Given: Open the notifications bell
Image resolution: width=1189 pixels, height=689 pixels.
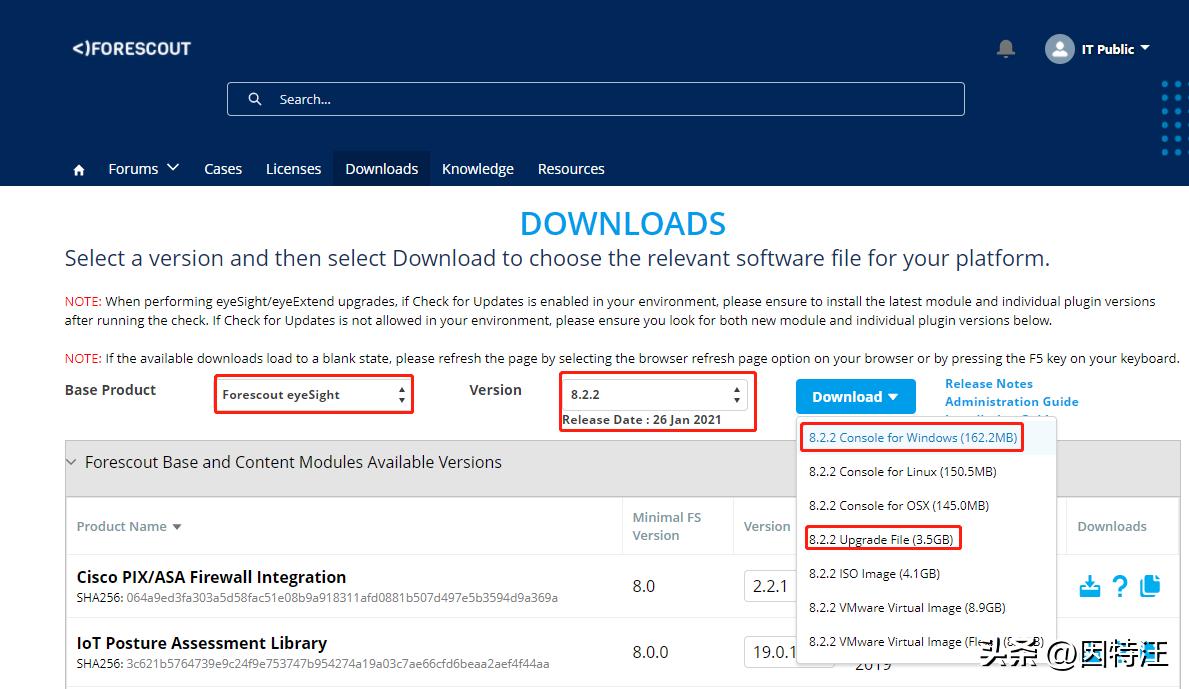Looking at the screenshot, I should pyautogui.click(x=1006, y=49).
